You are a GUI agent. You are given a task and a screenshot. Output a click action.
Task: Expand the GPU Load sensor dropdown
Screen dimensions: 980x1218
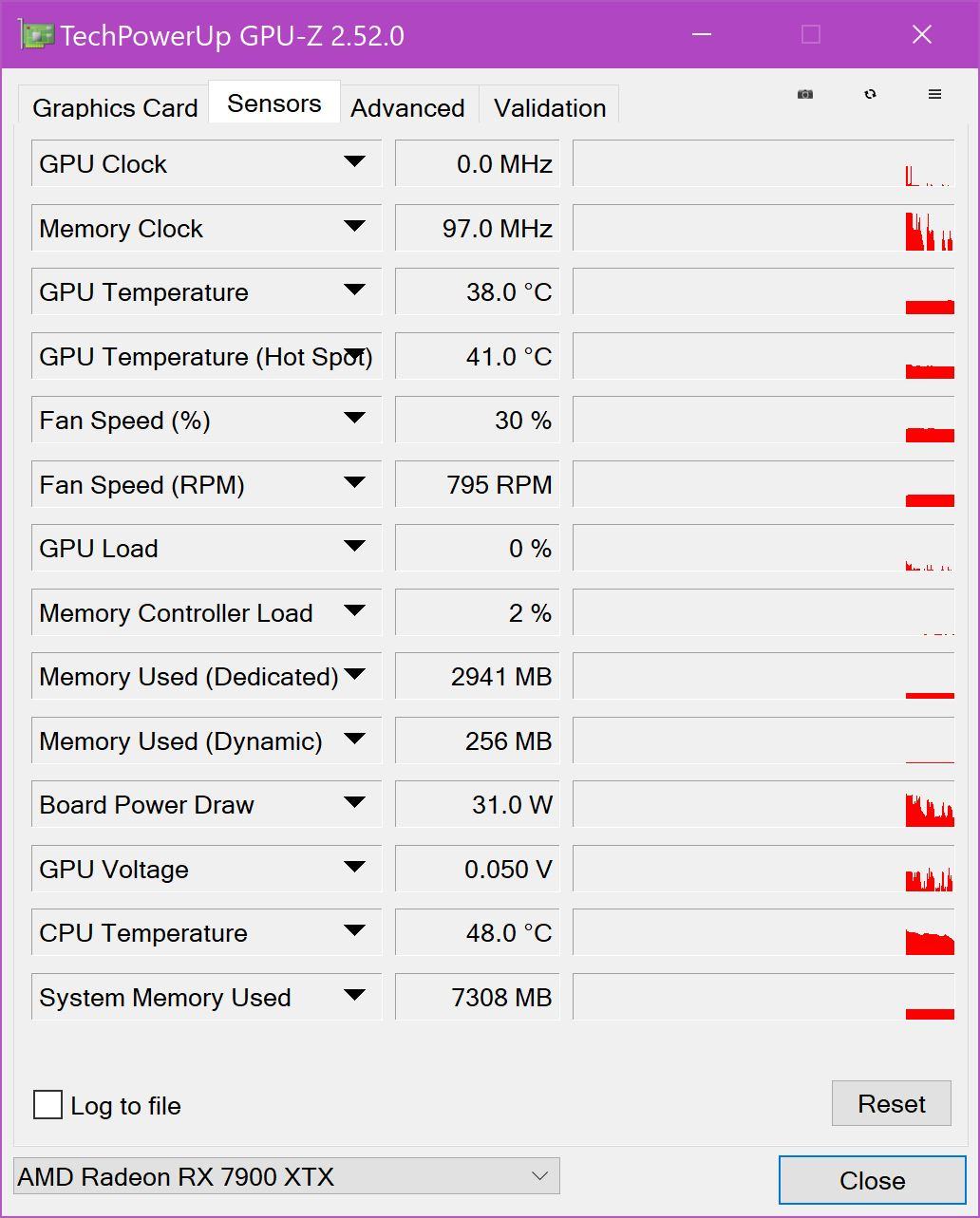coord(354,548)
